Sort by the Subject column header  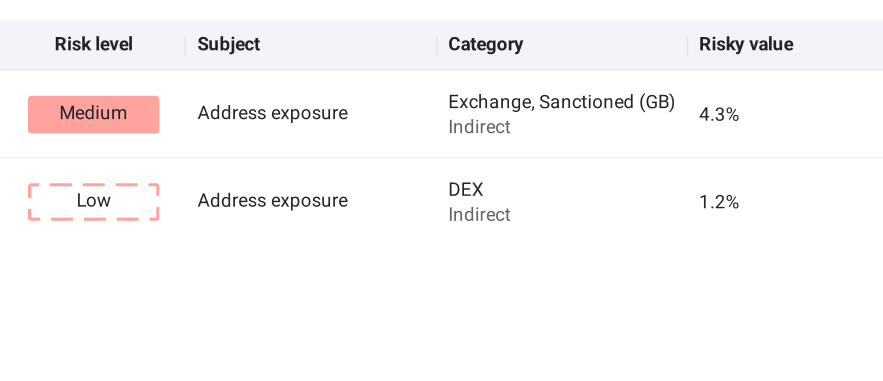pos(229,44)
